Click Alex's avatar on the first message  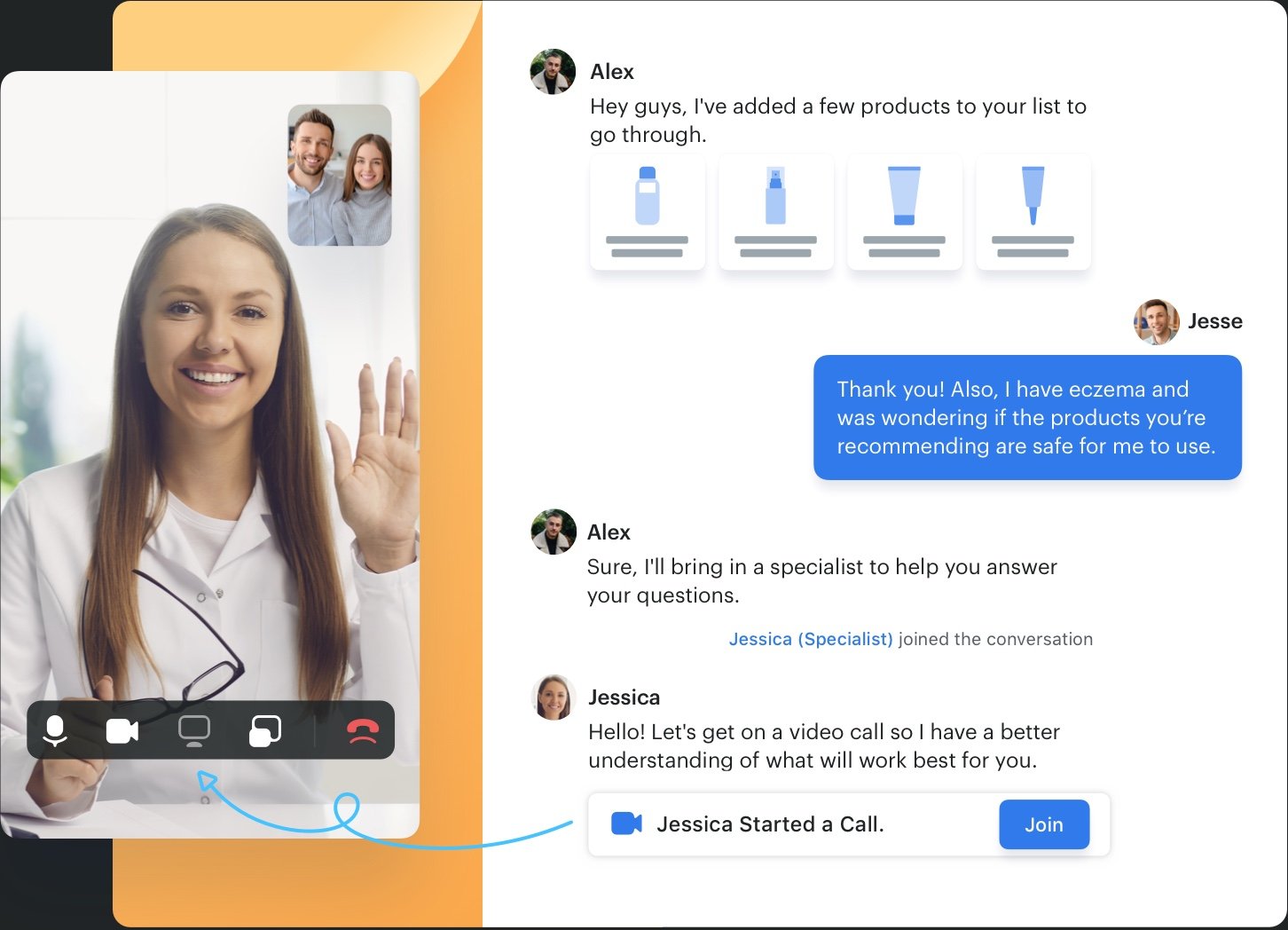coord(553,72)
